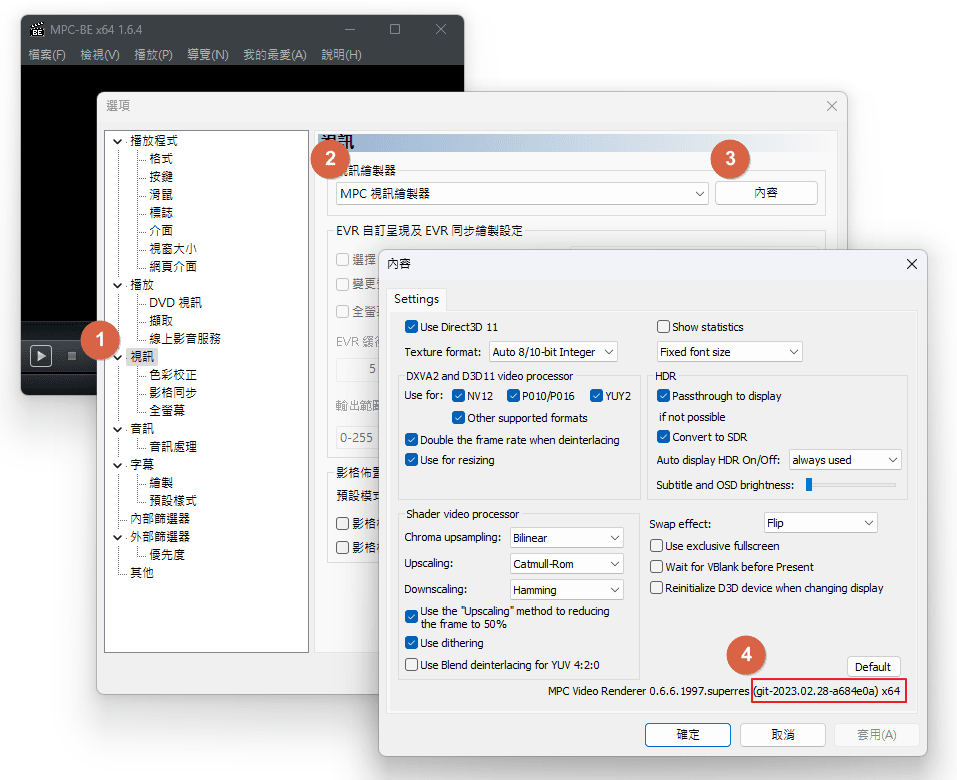Enable Use Blend deinterlacing for YUV 4:2:0

411,665
